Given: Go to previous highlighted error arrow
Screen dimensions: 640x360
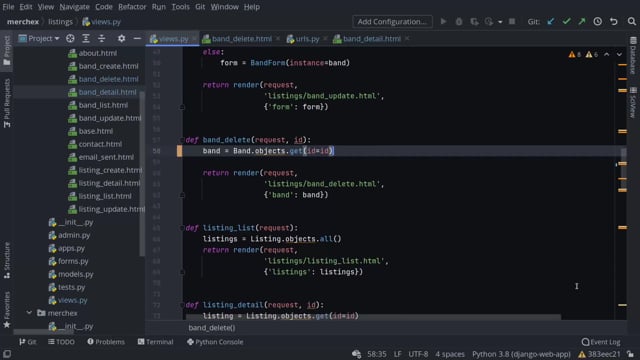Looking at the screenshot, I should [607, 54].
